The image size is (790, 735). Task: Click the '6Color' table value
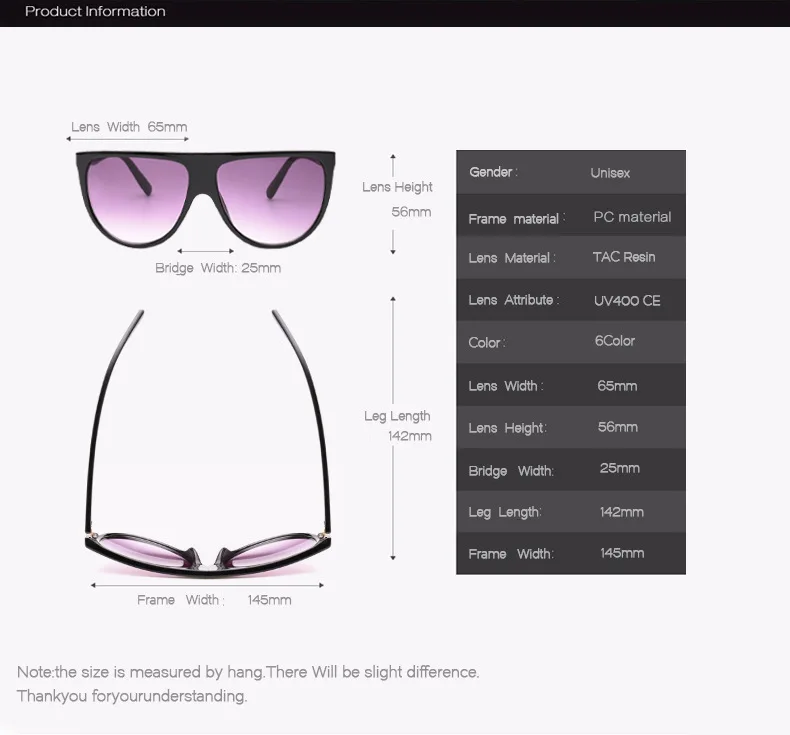pos(615,341)
